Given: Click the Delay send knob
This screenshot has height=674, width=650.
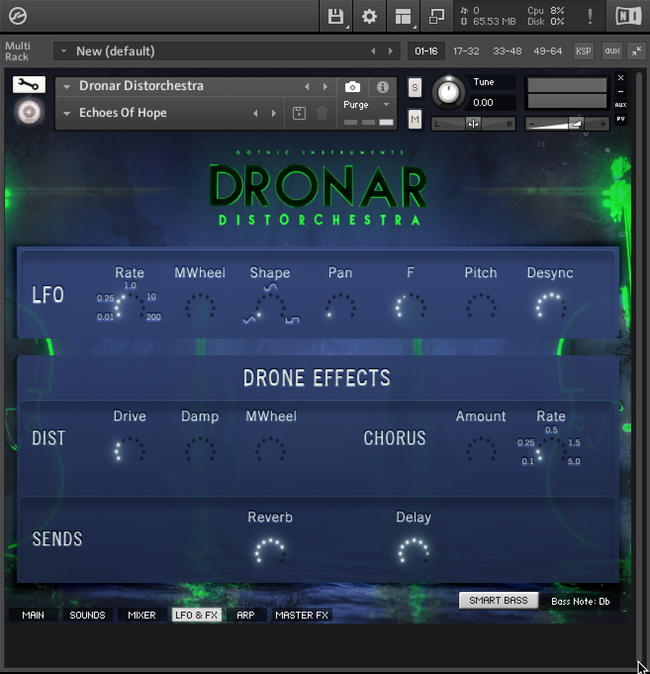Looking at the screenshot, I should (x=413, y=550).
